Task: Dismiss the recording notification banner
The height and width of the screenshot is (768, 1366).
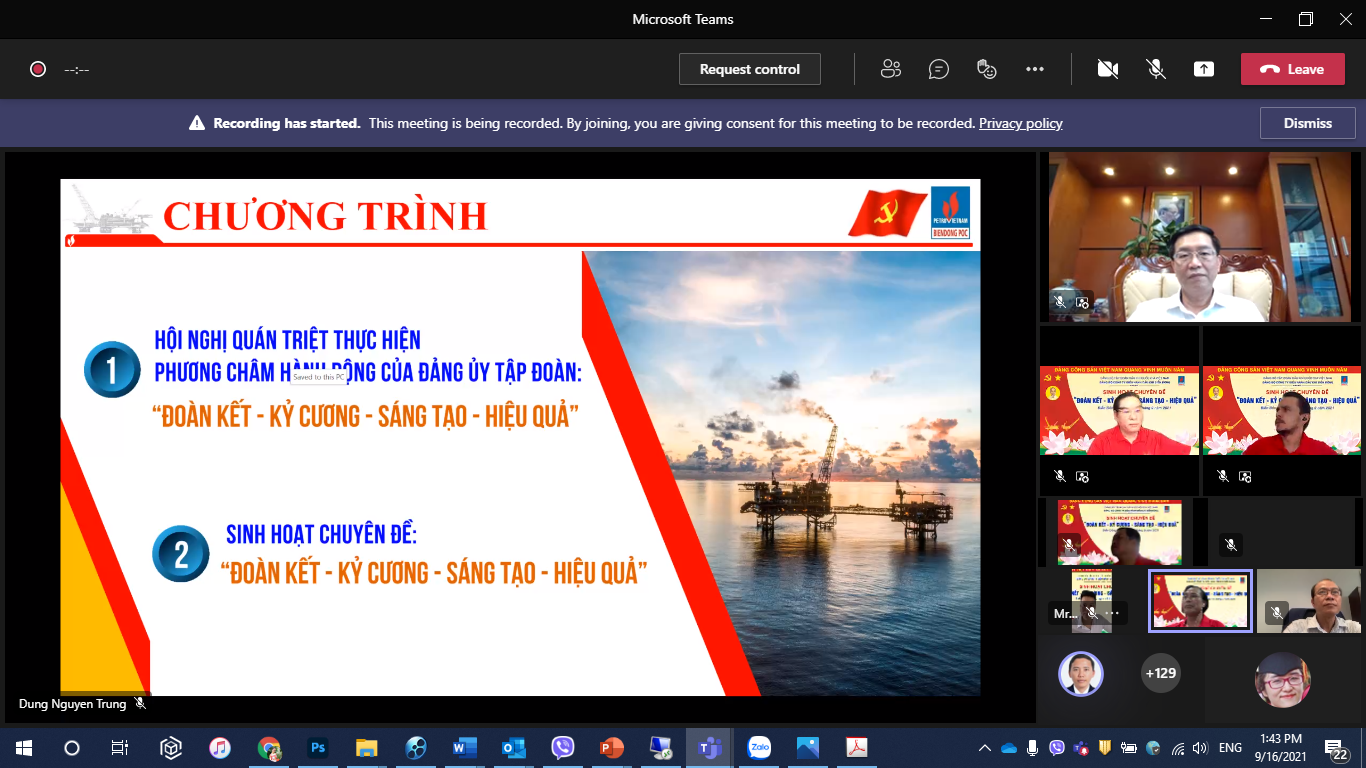Action: click(1308, 123)
